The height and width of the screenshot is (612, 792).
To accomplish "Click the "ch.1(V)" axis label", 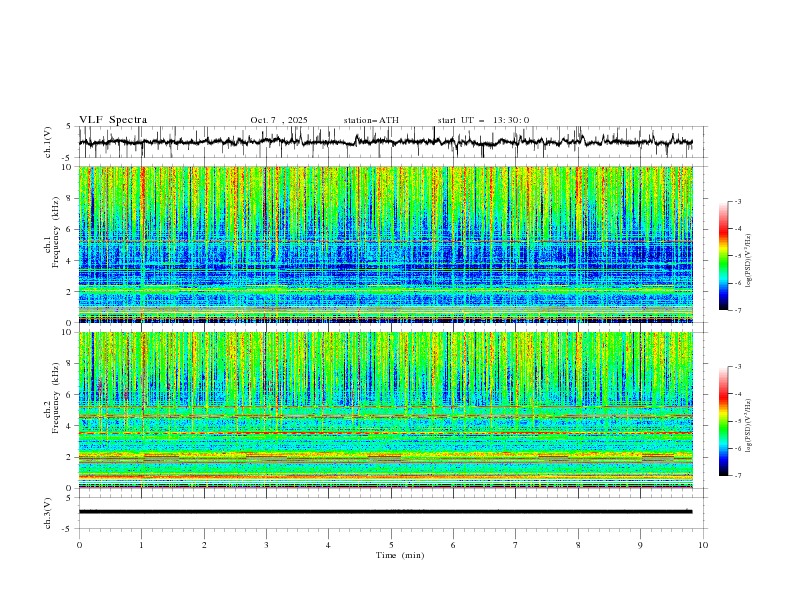I will click(x=48, y=142).
